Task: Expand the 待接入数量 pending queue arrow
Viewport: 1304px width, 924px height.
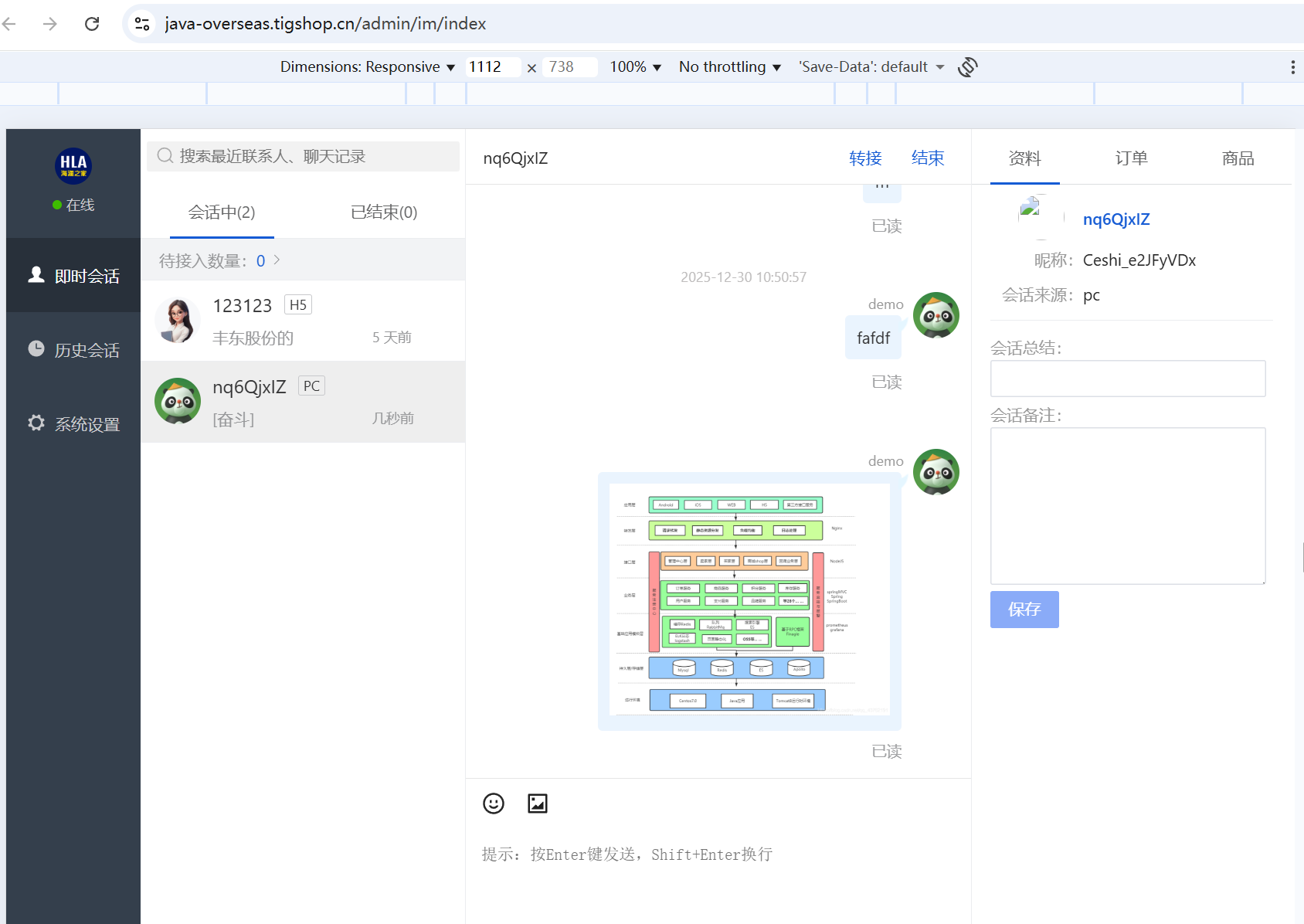Action: pos(277,260)
